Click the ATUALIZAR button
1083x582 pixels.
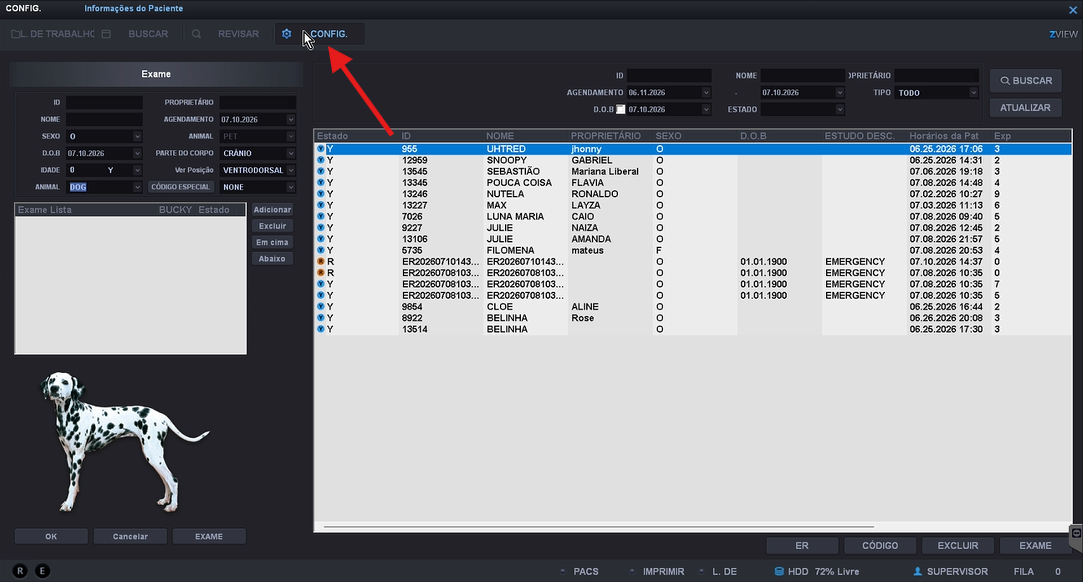pos(1026,108)
